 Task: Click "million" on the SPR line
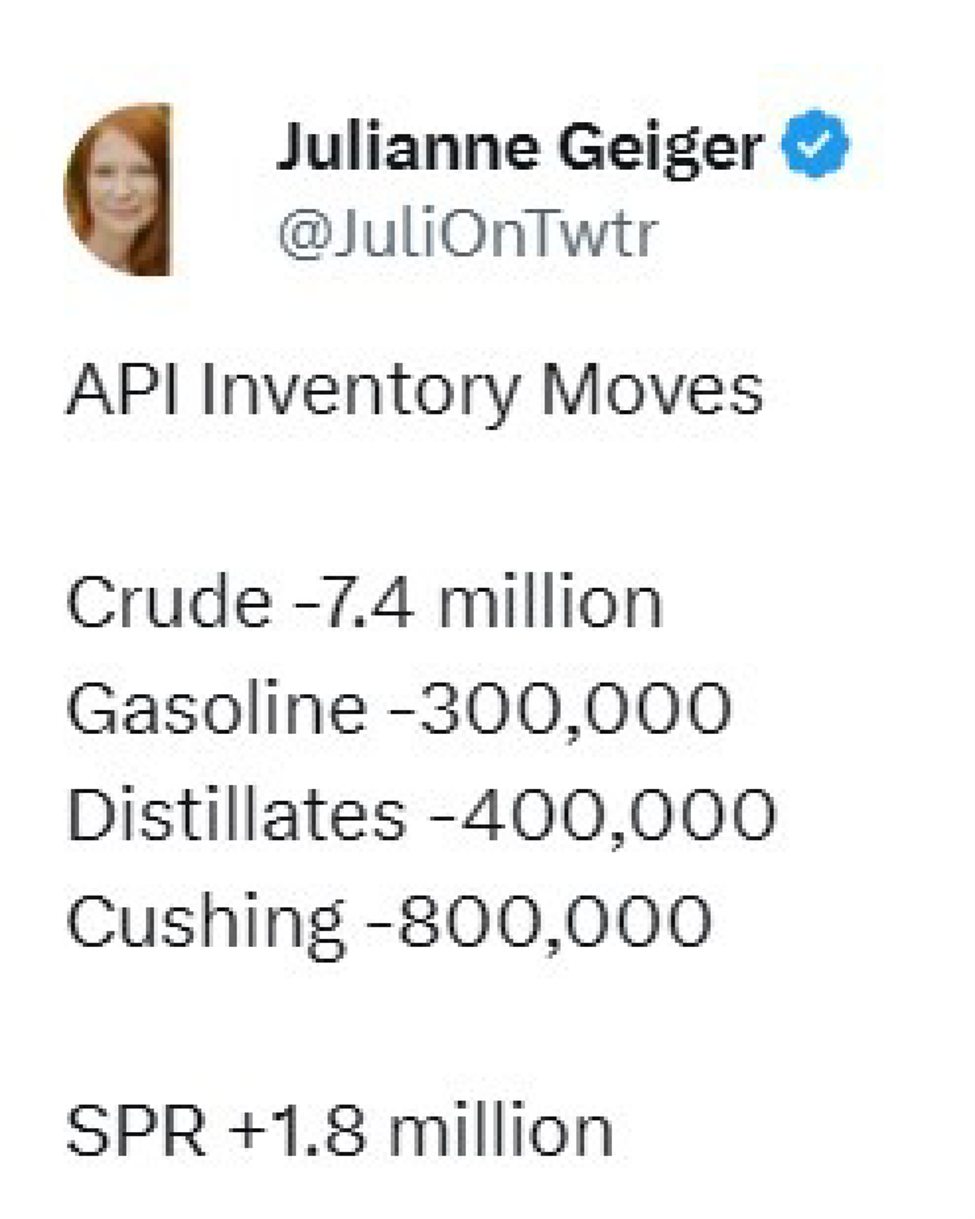tap(500, 1130)
